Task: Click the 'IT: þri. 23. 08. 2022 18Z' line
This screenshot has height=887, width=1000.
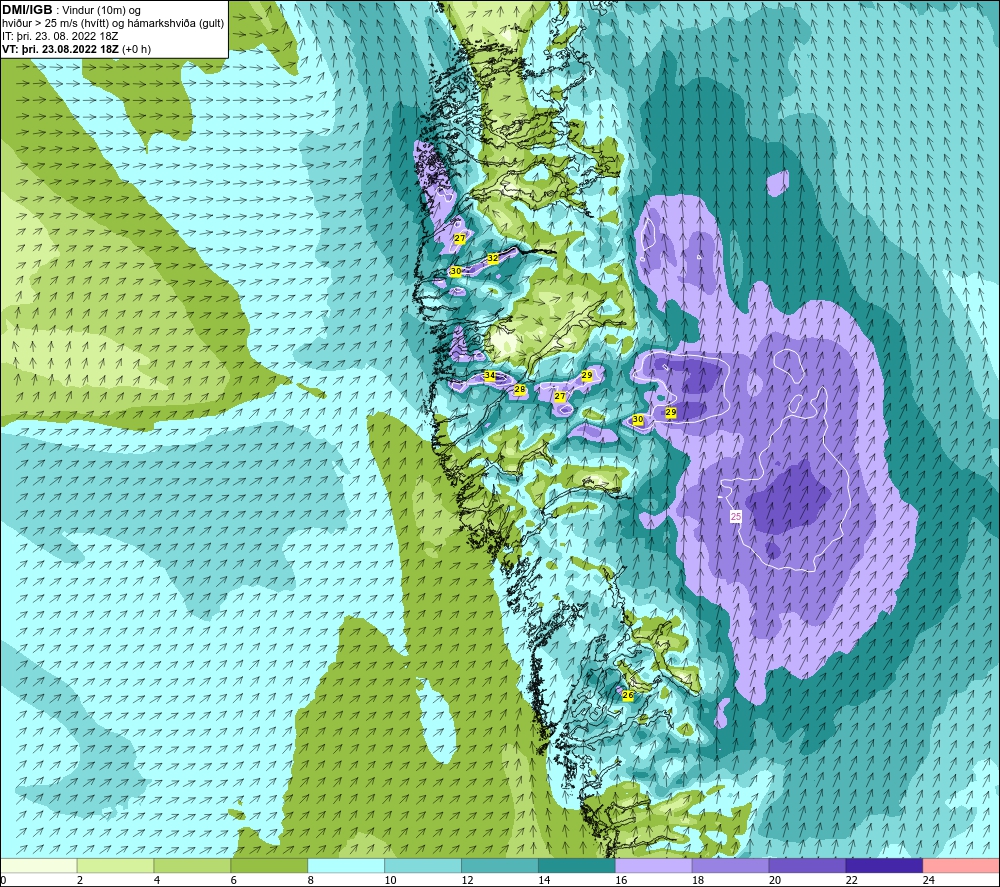Action: click(x=60, y=36)
